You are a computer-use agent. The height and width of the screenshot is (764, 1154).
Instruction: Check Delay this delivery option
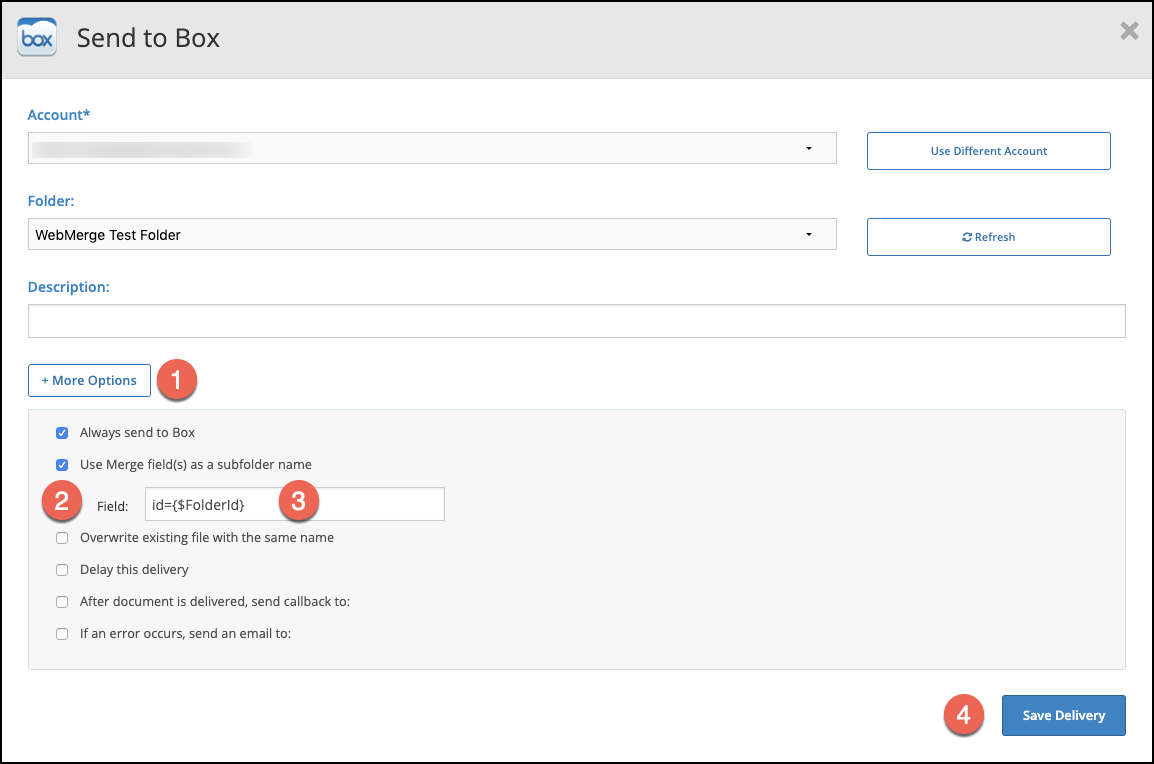click(x=62, y=570)
